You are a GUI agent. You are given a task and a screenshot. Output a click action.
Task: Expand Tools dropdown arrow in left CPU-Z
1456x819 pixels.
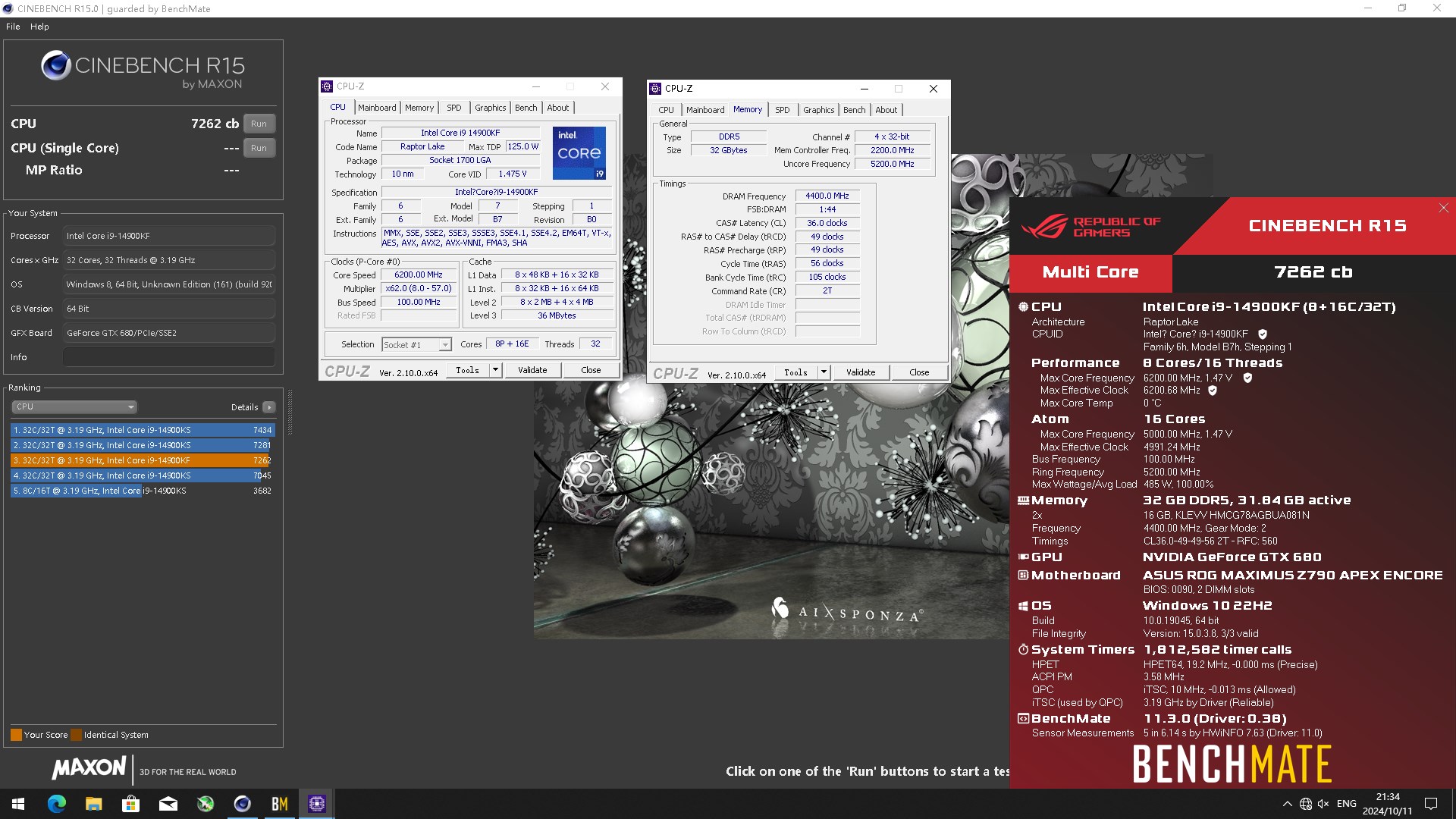(x=495, y=370)
